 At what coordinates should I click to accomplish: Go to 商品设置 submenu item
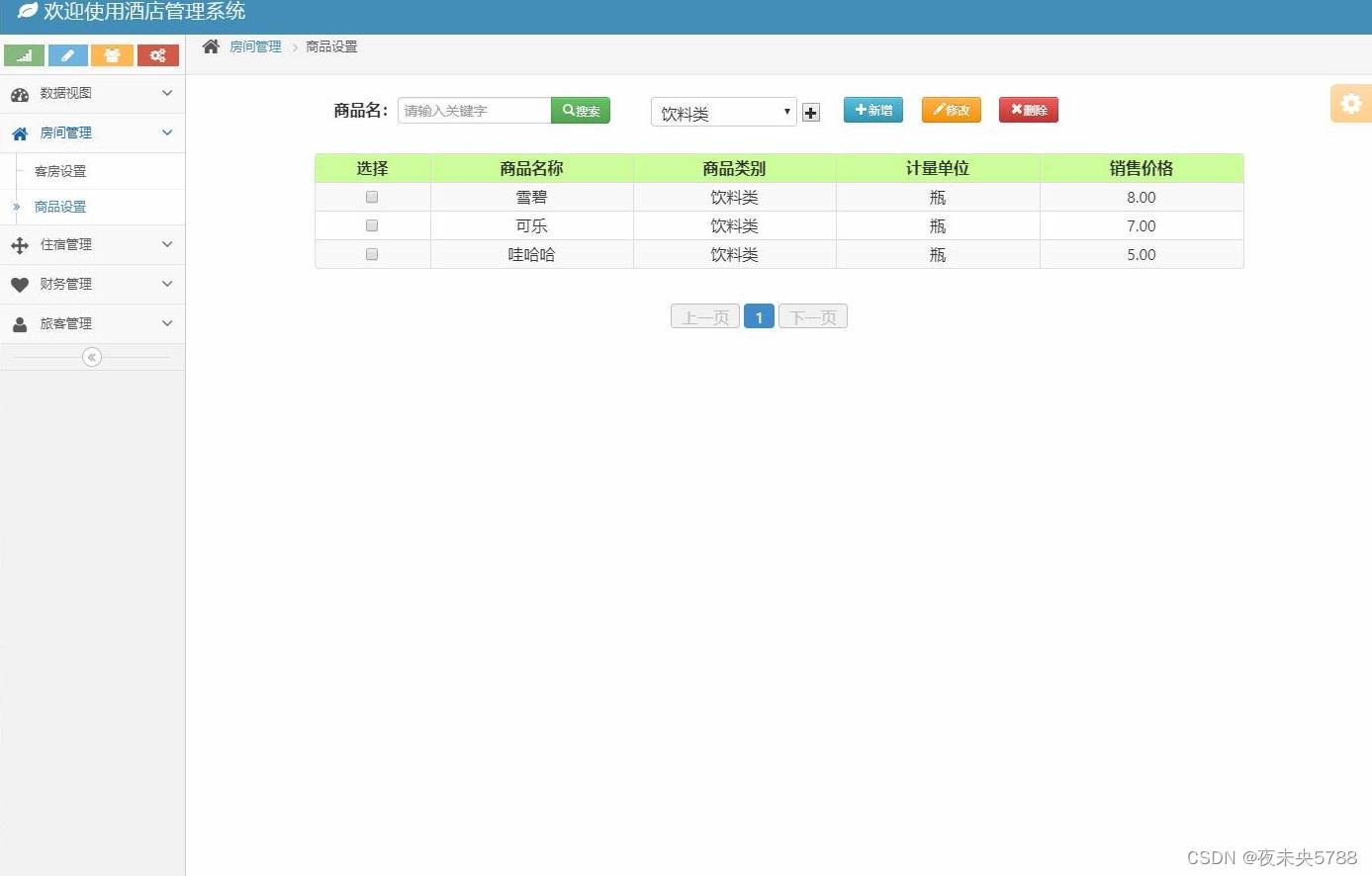[x=60, y=207]
